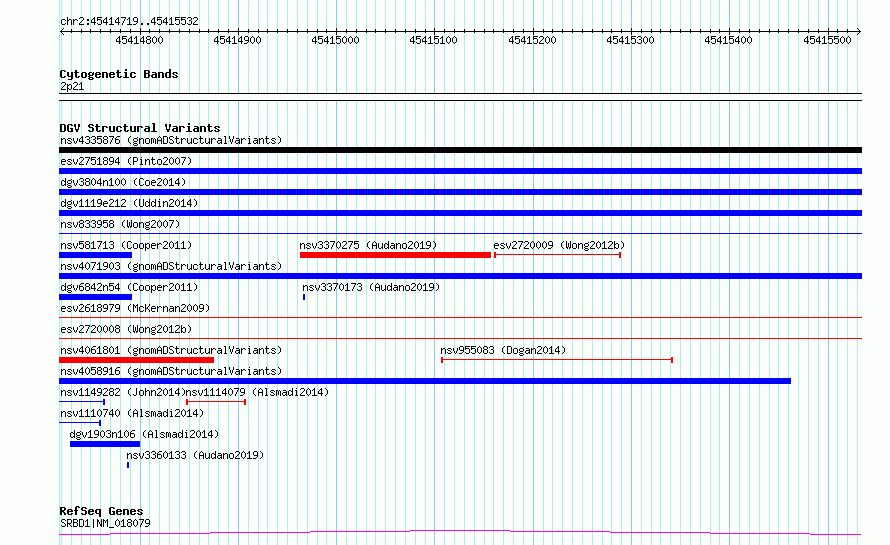Click ruler position 45415500

tap(828, 40)
